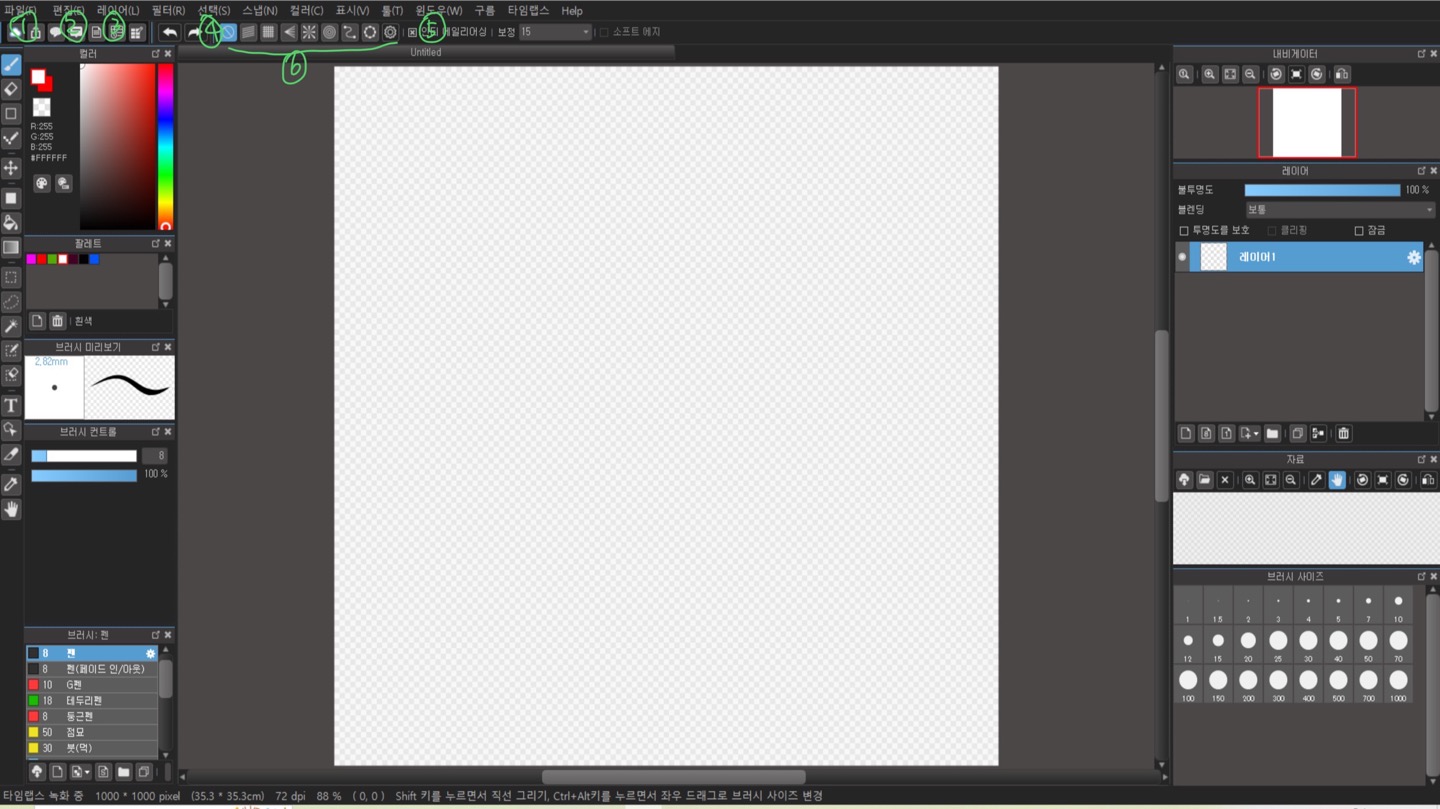Enable the curve snap
The width and height of the screenshot is (1440, 809).
tap(349, 32)
